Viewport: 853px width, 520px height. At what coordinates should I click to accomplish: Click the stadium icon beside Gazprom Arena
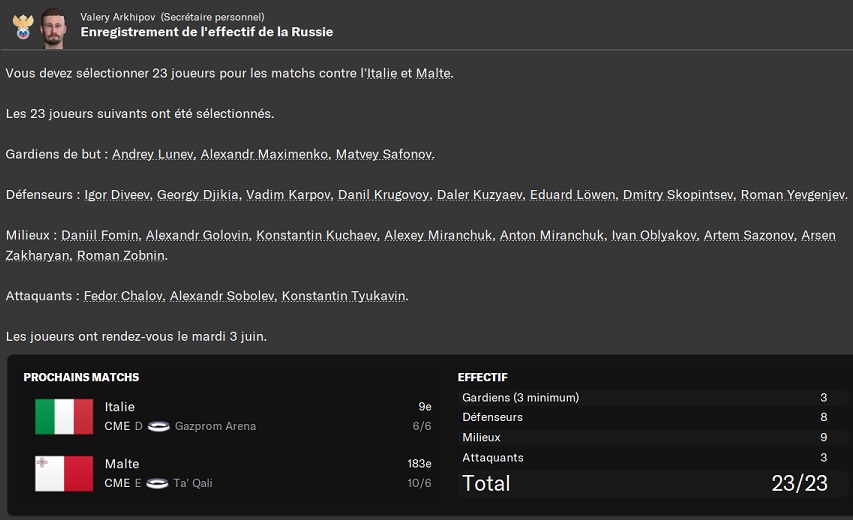[158, 426]
